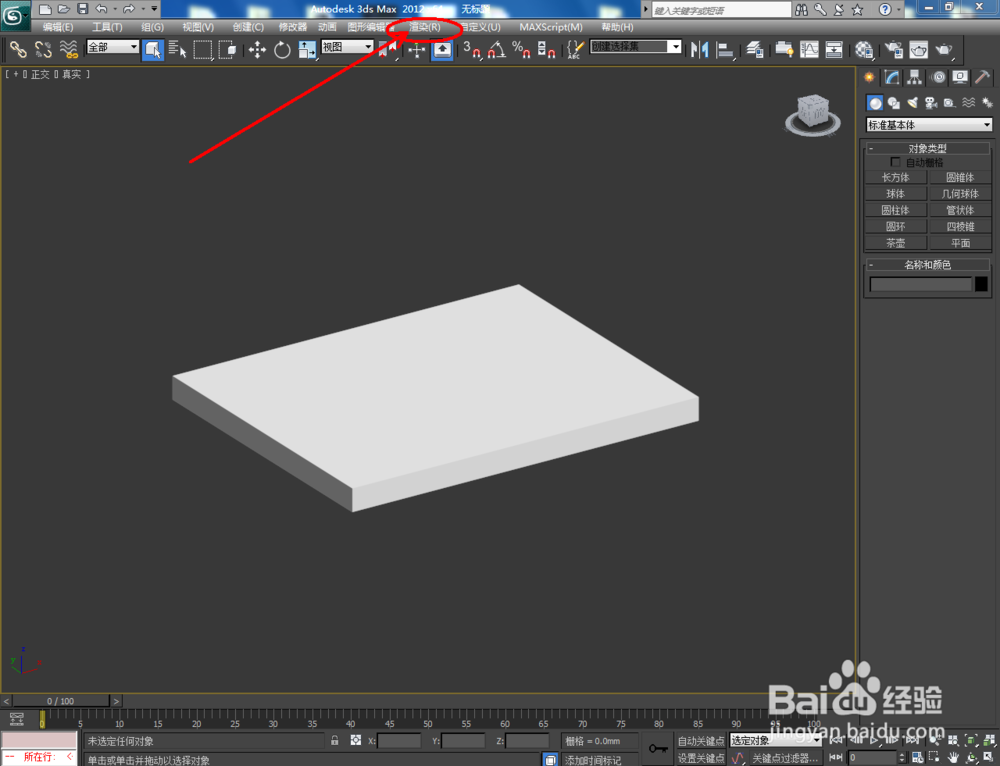Screen dimensions: 1000x766
Task: Click the 球体 sphere button
Action: tap(895, 194)
